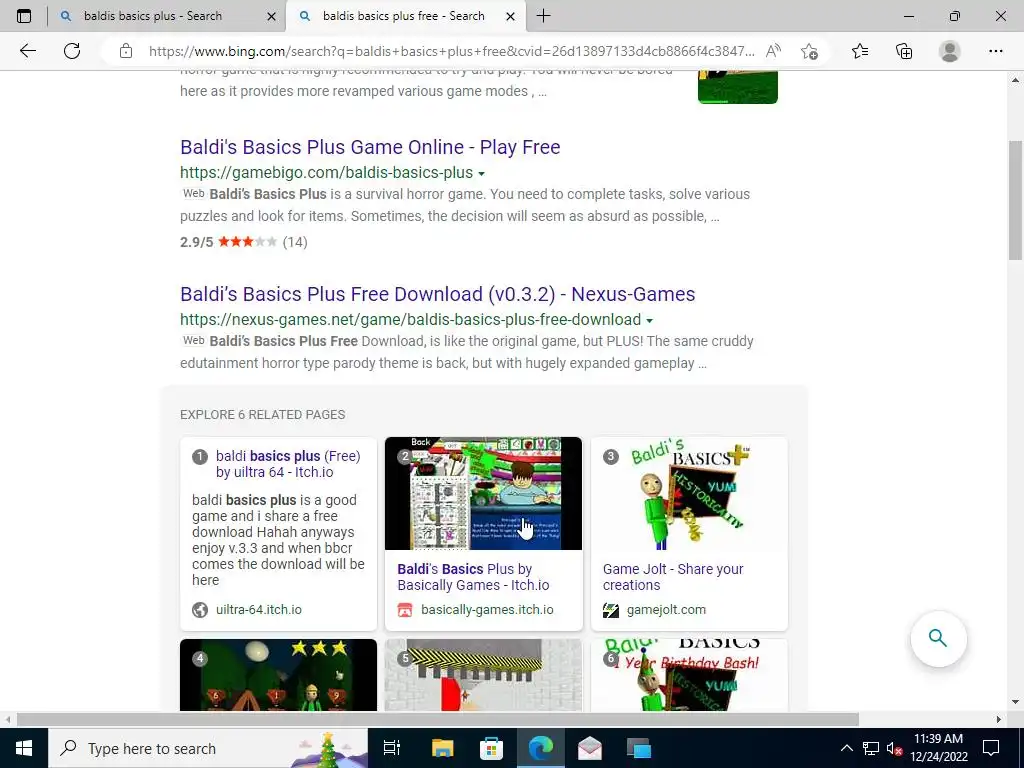The height and width of the screenshot is (768, 1024).
Task: Expand the gamebigo.com result dropdown arrow
Action: 481,174
